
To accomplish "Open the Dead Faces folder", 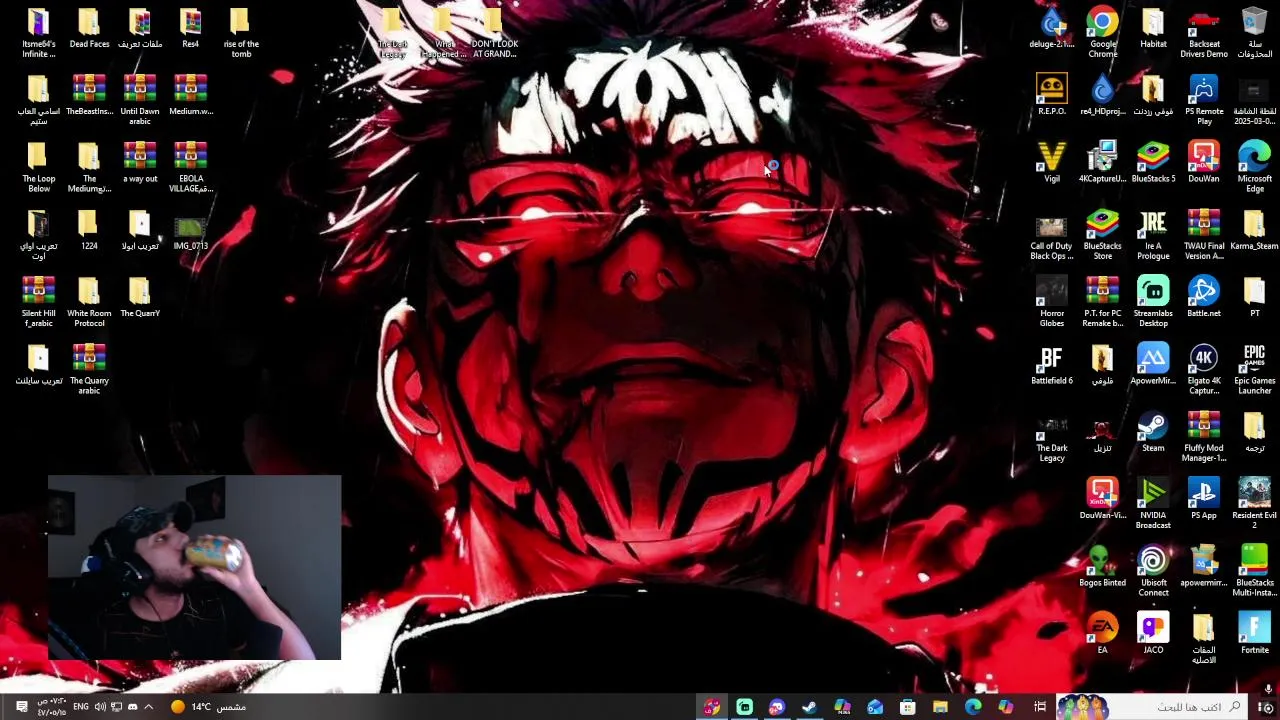I will [x=89, y=29].
